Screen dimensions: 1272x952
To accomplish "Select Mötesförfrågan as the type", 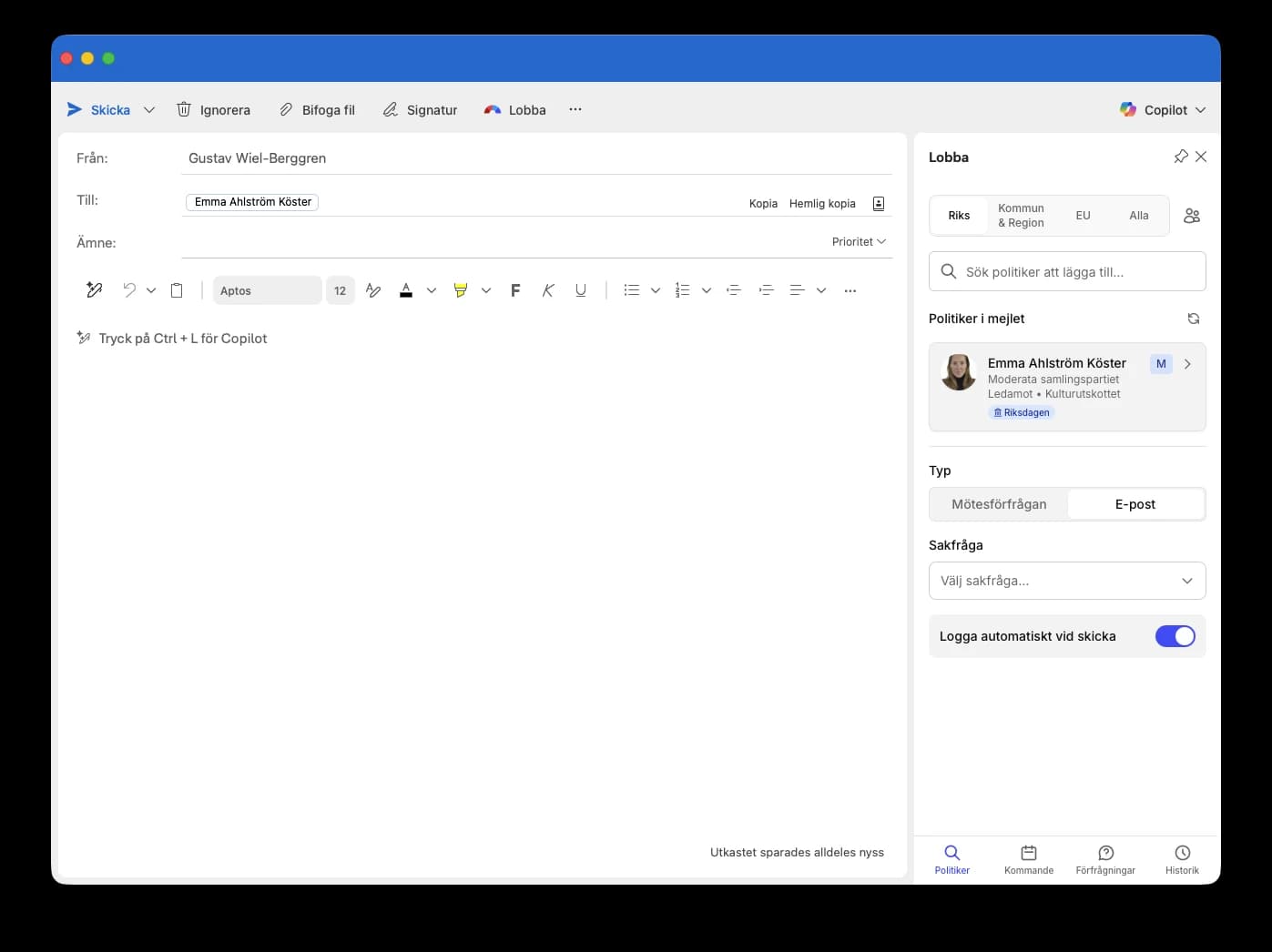I will tap(999, 504).
